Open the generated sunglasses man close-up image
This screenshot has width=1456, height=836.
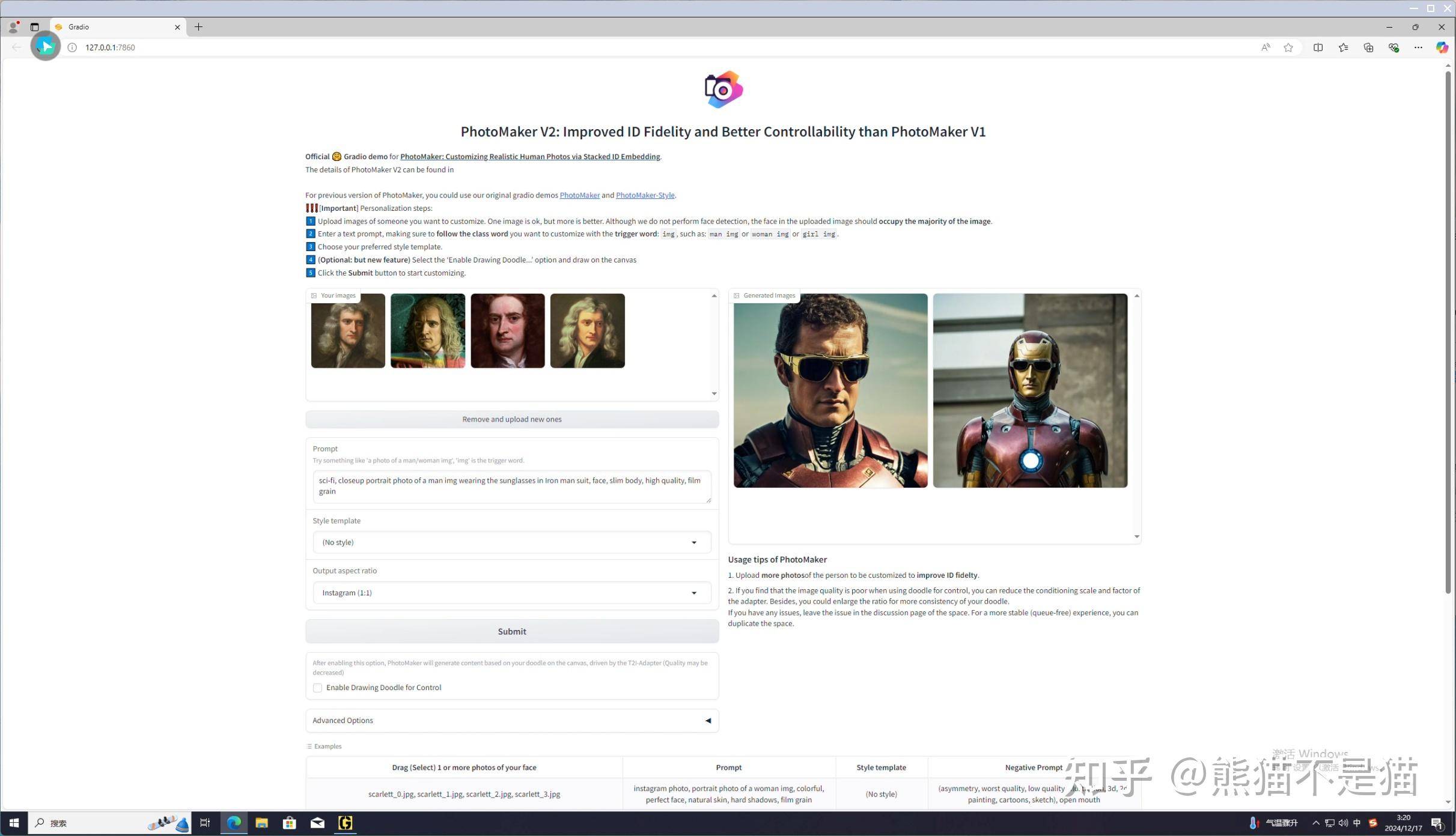pyautogui.click(x=830, y=391)
